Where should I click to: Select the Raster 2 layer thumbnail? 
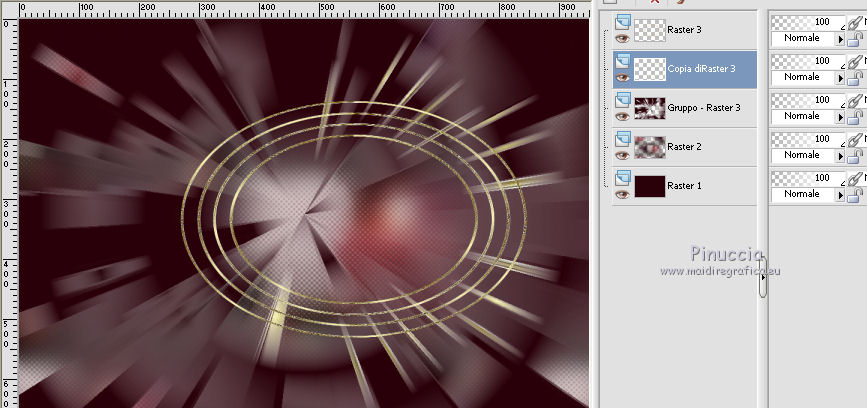pyautogui.click(x=650, y=148)
